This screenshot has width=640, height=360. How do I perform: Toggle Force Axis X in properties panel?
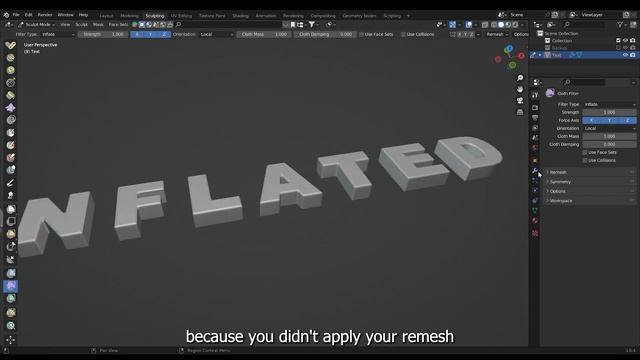coord(591,120)
